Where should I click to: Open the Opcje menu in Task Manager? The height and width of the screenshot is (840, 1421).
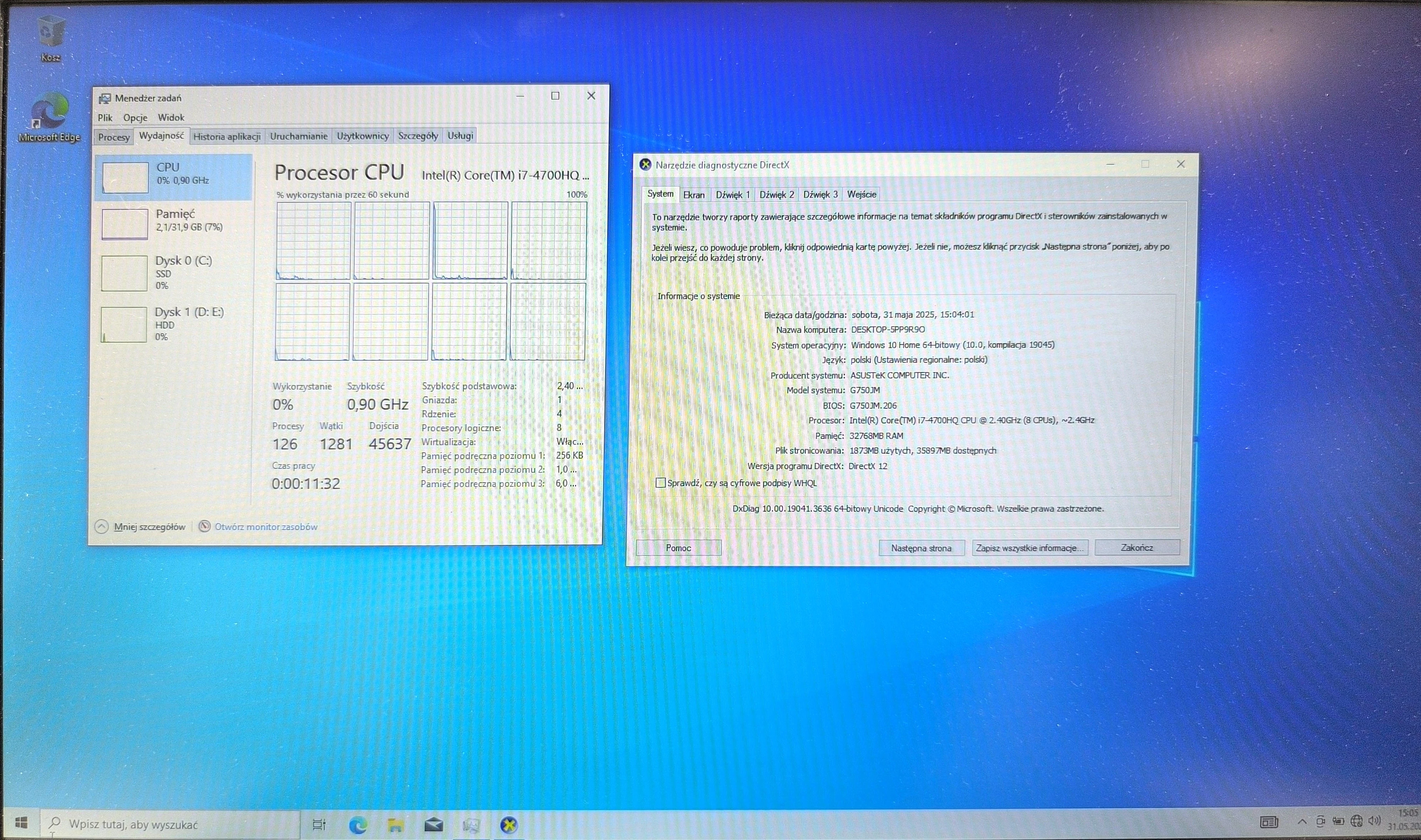(x=135, y=118)
